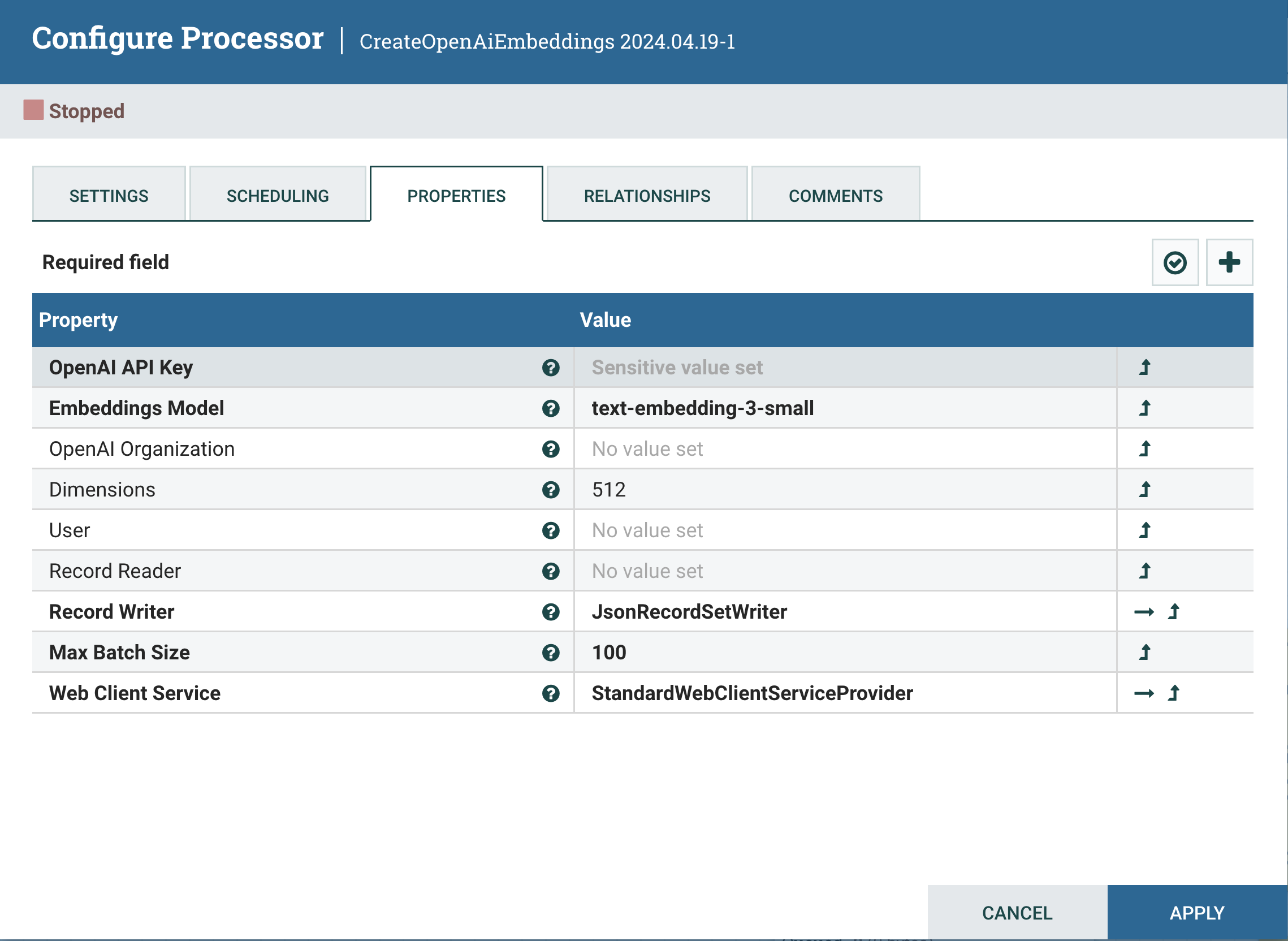This screenshot has height=941, width=1288.
Task: Click the Apply button
Action: pos(1197,913)
